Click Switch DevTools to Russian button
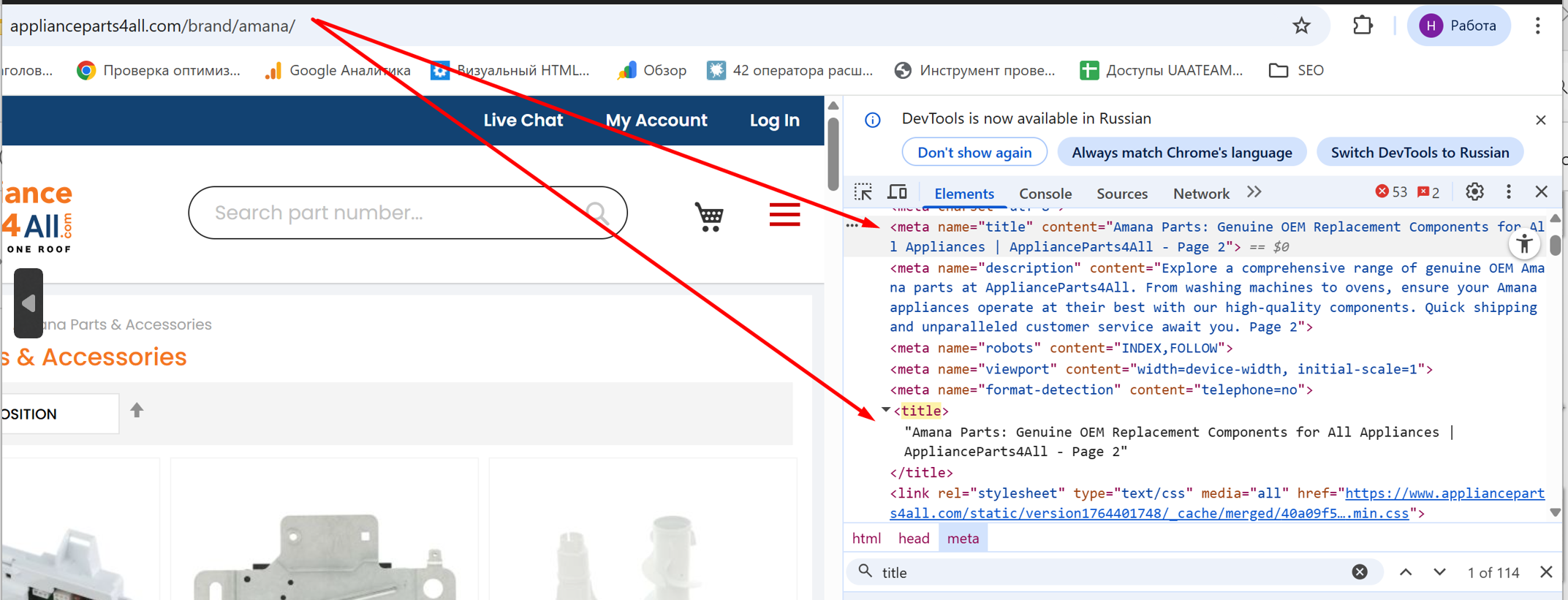The image size is (1568, 600). [1420, 153]
